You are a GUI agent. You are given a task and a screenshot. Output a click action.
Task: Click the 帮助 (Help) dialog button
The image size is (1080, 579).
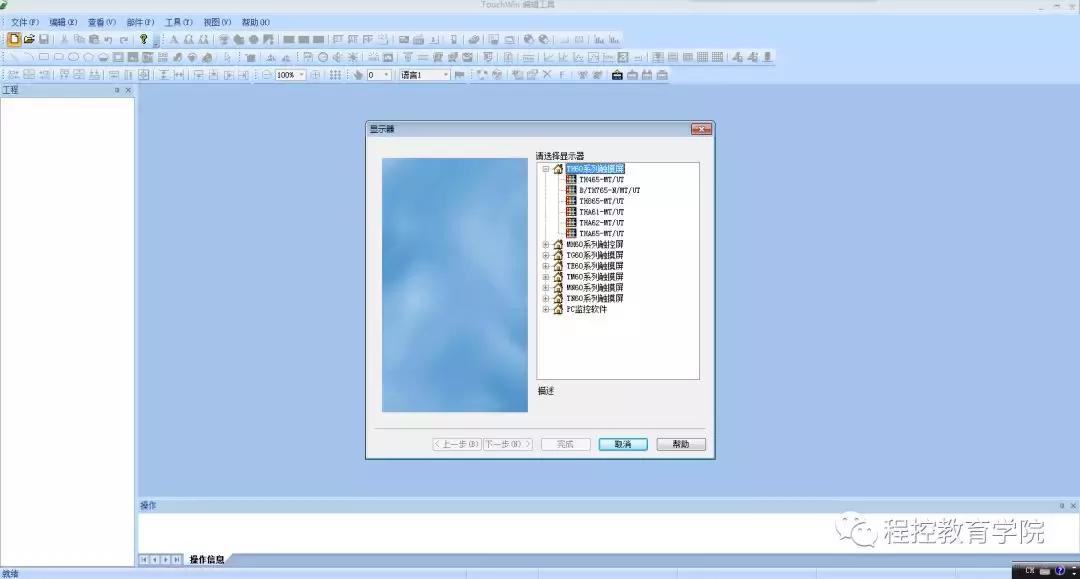681,444
